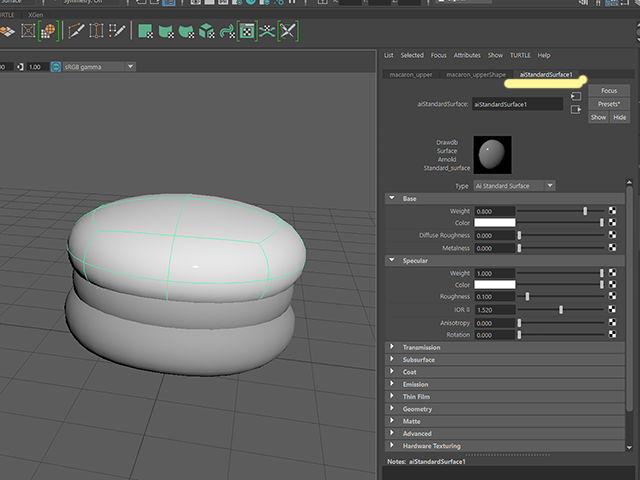Expand the Advanced section
This screenshot has height=480, width=640.
392,433
